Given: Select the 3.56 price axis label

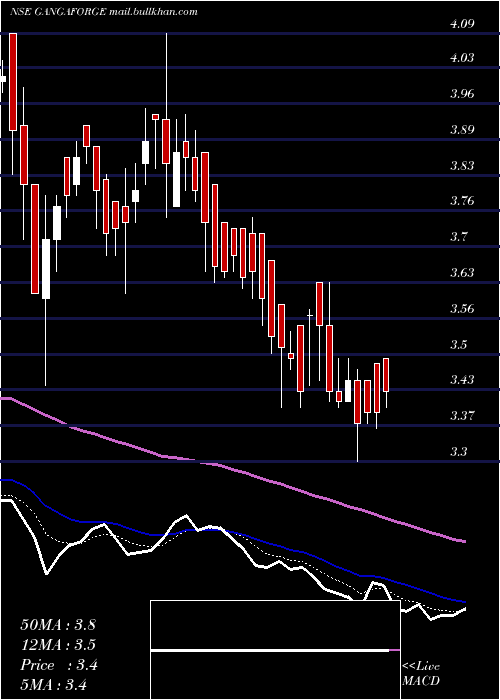Looking at the screenshot, I should [461, 308].
